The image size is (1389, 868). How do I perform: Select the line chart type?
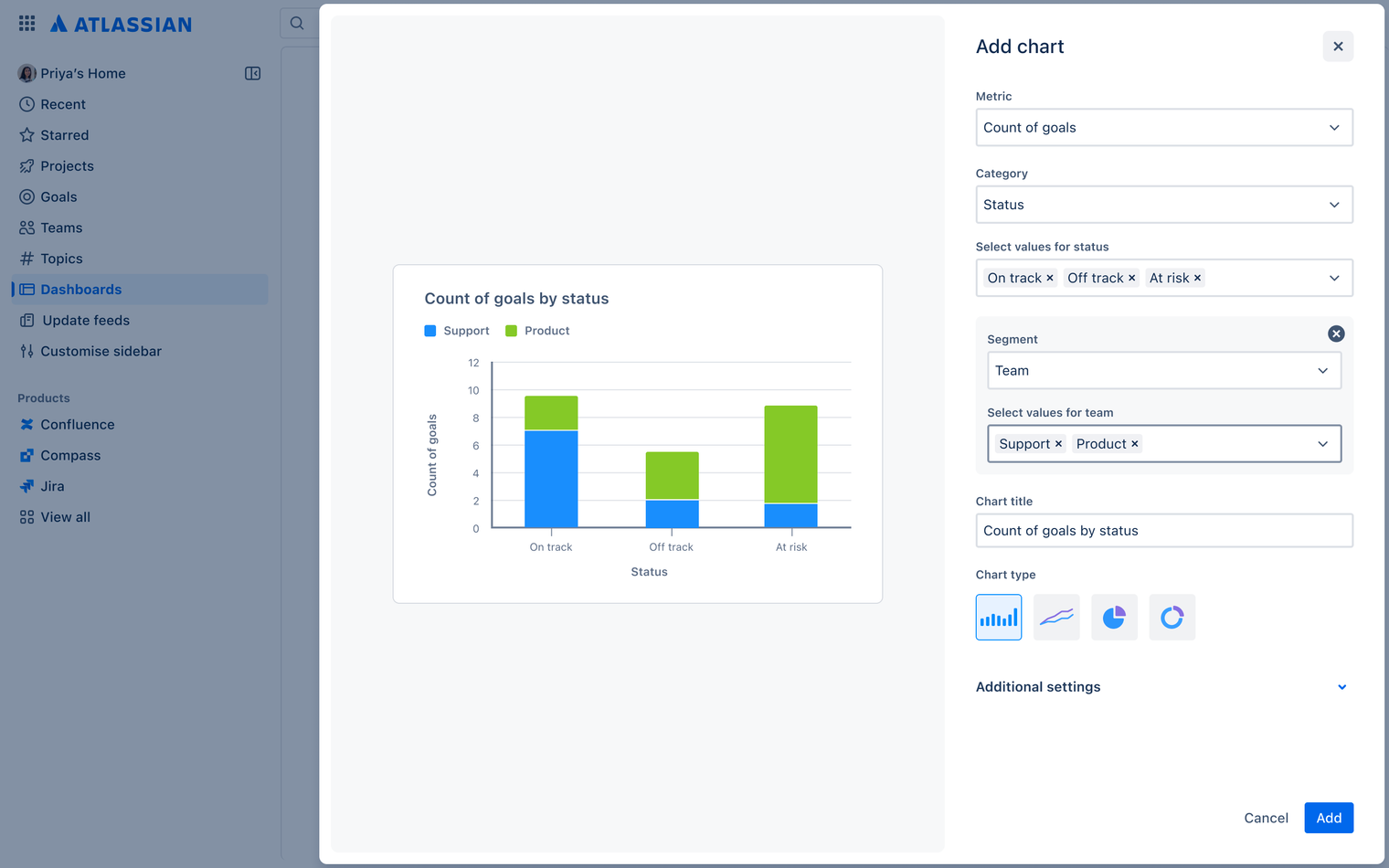point(1056,617)
